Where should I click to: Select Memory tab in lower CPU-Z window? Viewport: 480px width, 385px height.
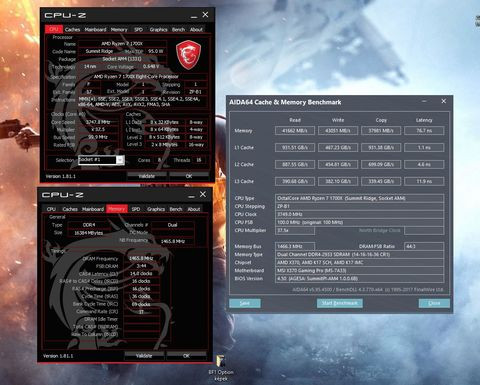[117, 209]
